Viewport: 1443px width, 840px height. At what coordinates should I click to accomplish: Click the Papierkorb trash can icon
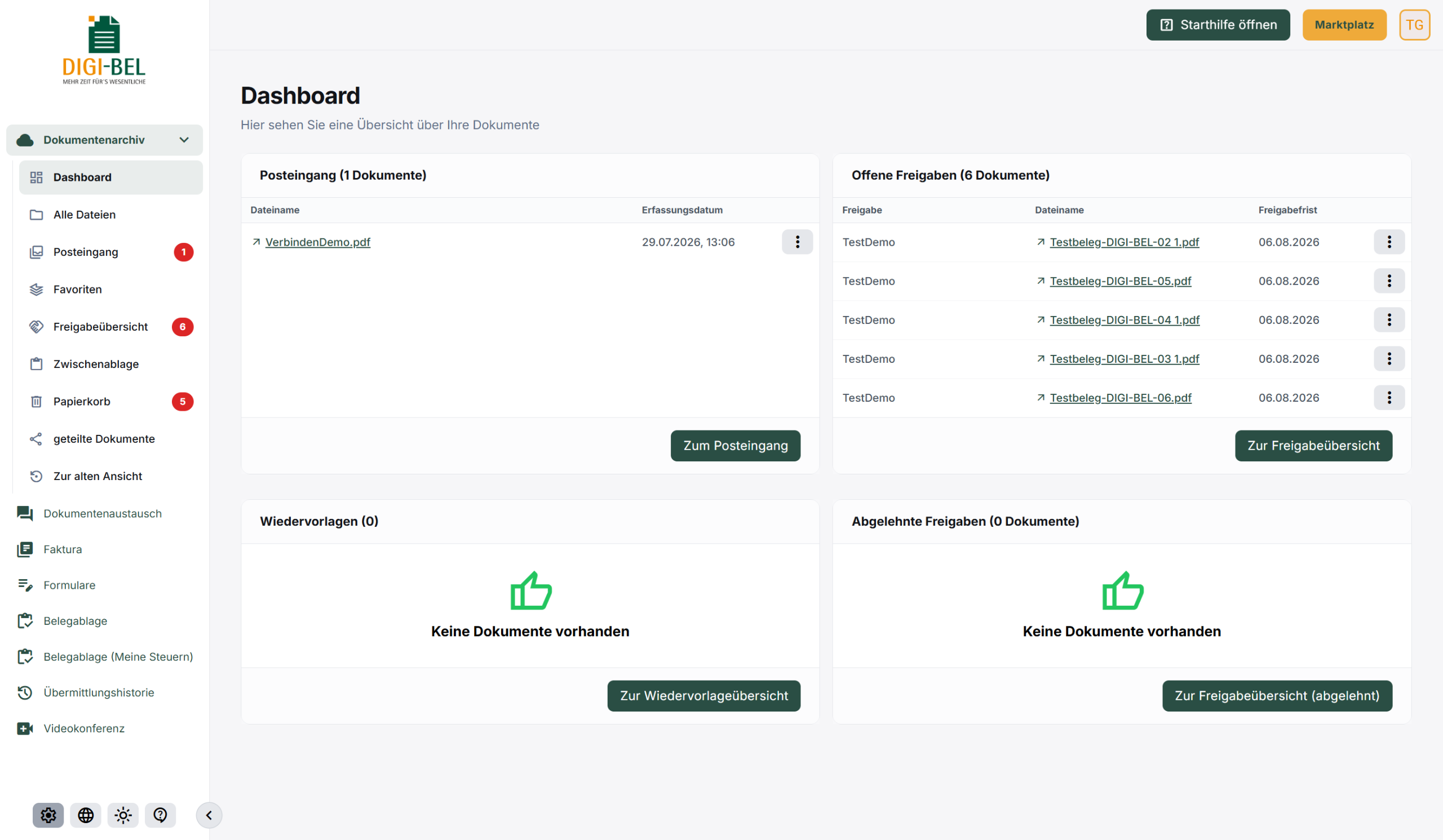point(36,402)
